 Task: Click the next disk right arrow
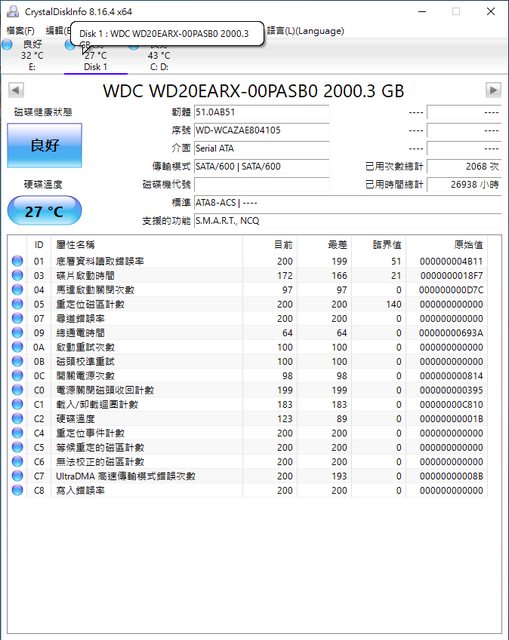pyautogui.click(x=493, y=90)
